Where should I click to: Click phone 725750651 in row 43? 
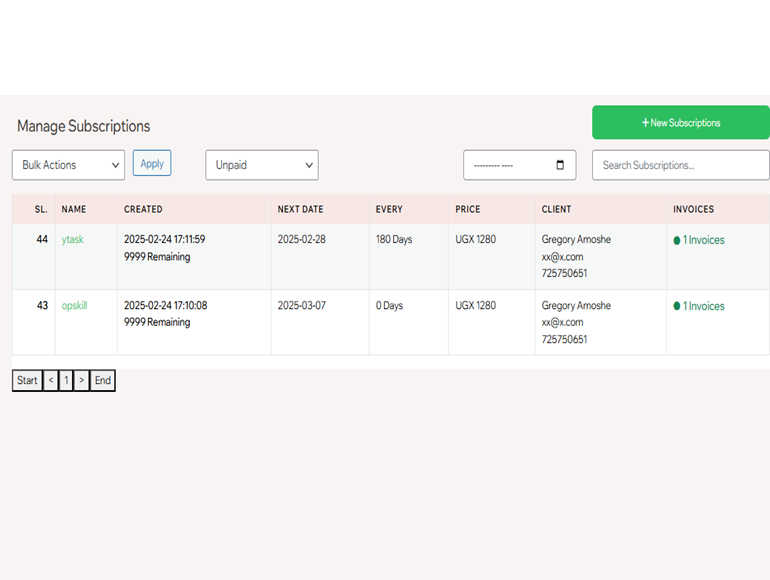tap(564, 339)
